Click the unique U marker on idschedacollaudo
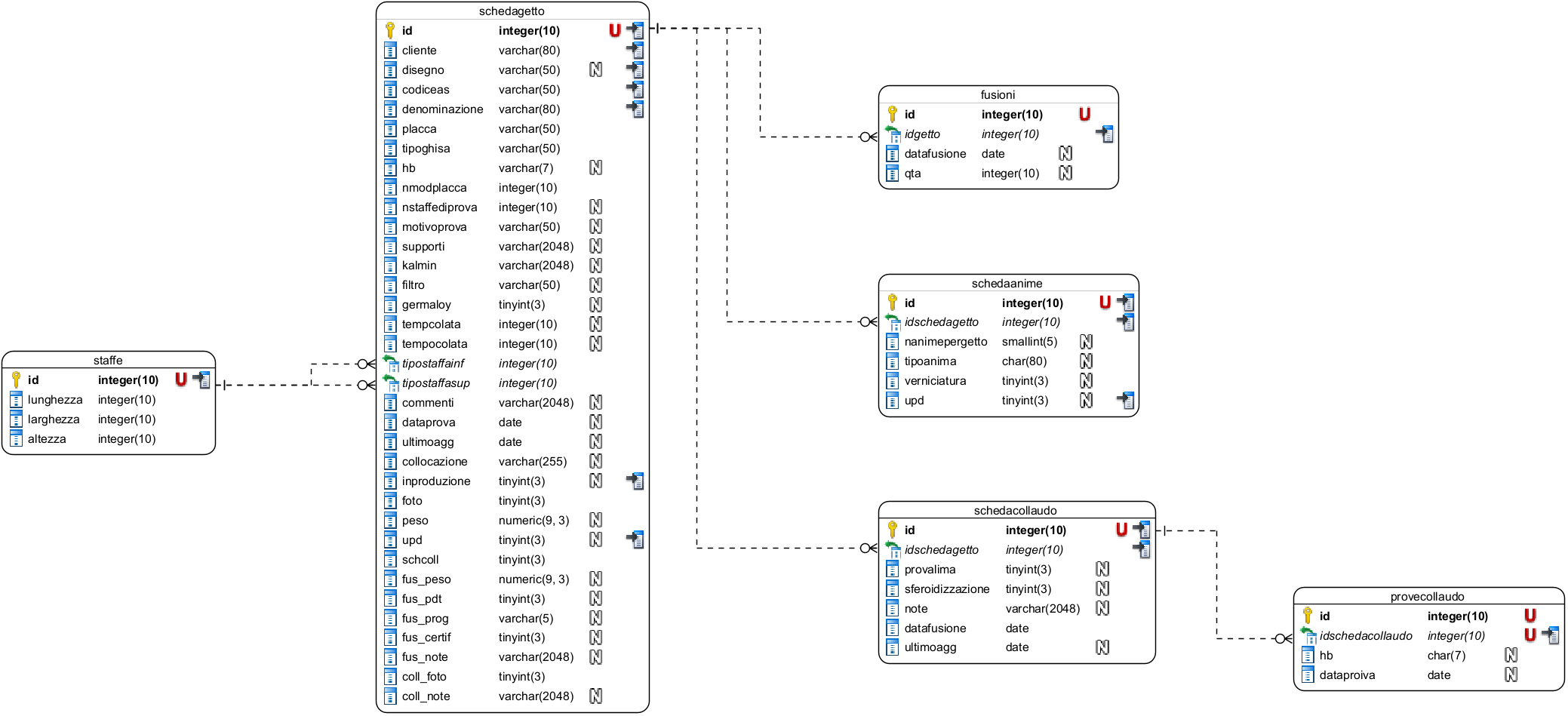The width and height of the screenshot is (1568, 716). click(x=1530, y=635)
